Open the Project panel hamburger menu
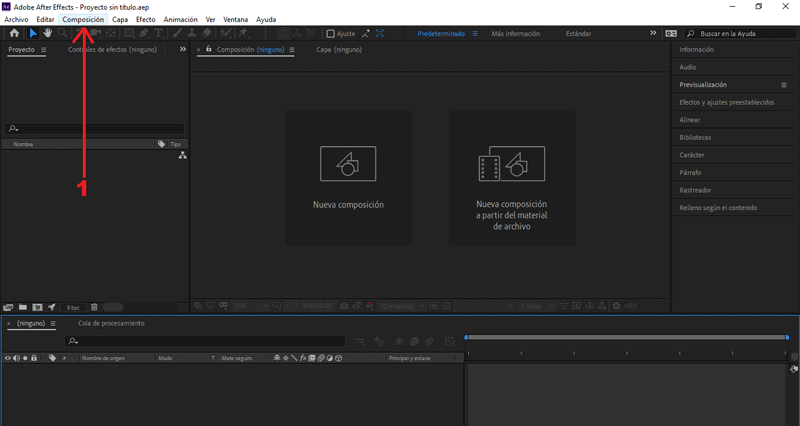This screenshot has width=800, height=426. (43, 49)
